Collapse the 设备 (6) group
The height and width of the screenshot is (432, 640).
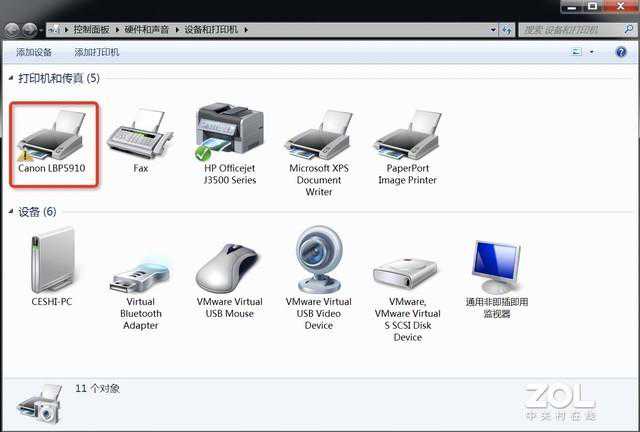[x=11, y=212]
